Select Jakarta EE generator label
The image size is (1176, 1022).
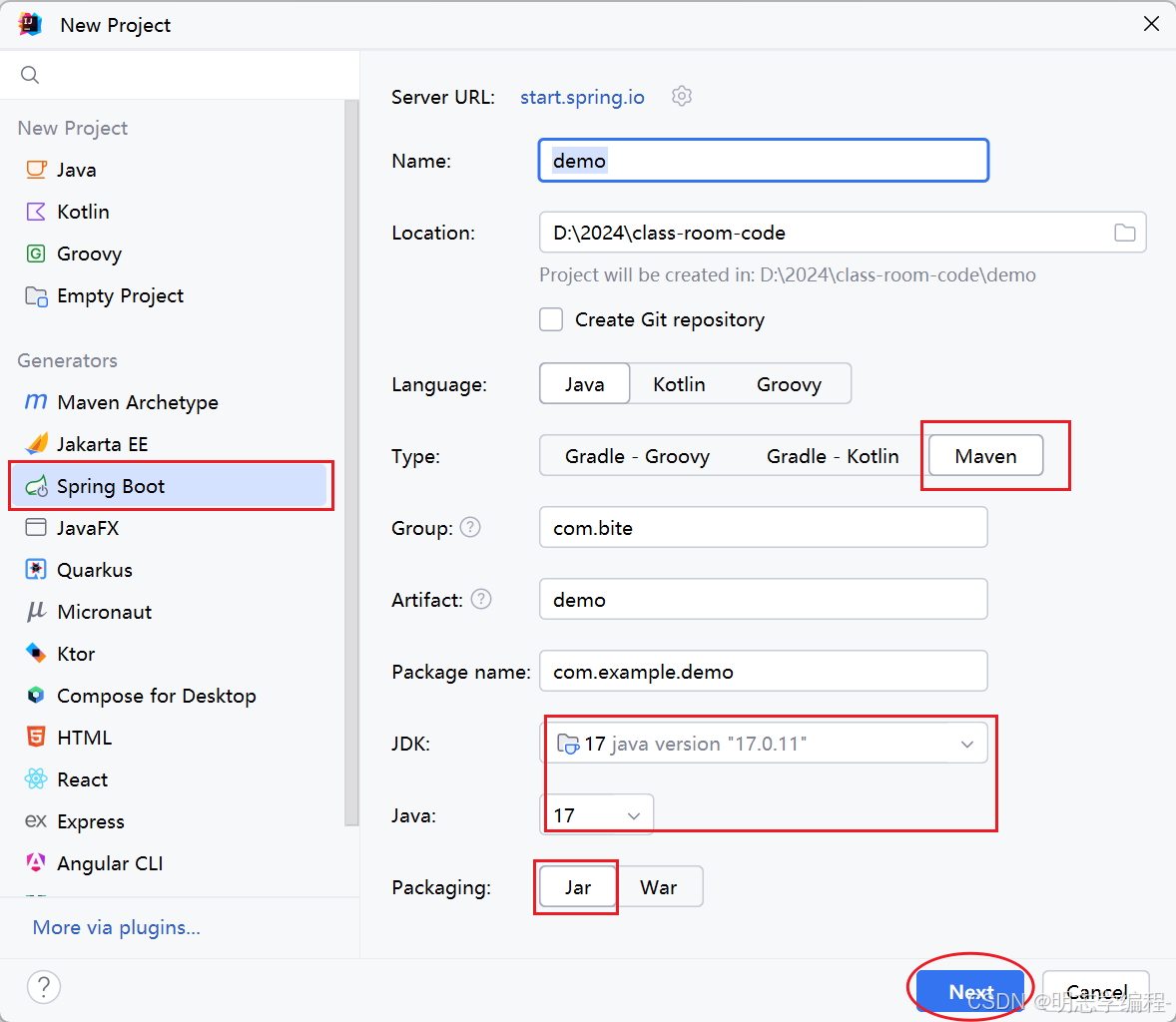tap(102, 445)
